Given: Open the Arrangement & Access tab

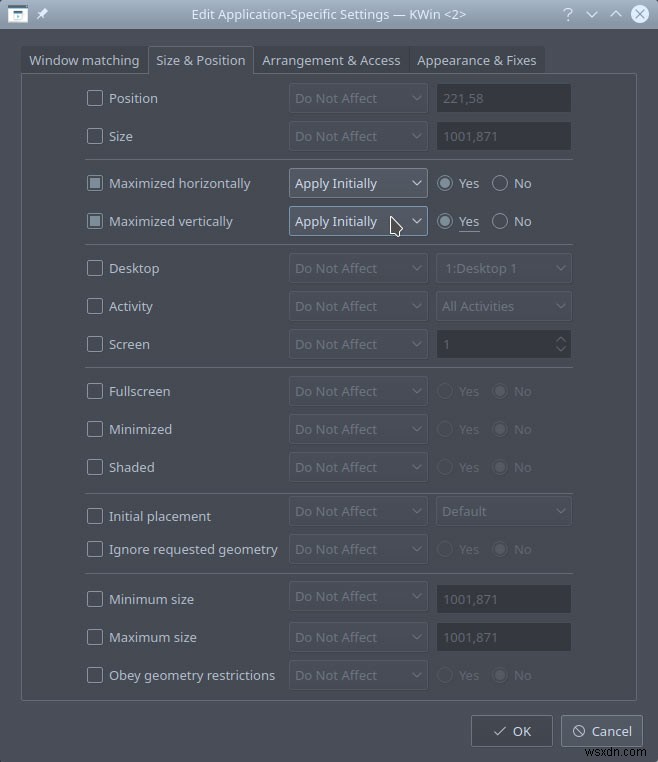Looking at the screenshot, I should [331, 60].
